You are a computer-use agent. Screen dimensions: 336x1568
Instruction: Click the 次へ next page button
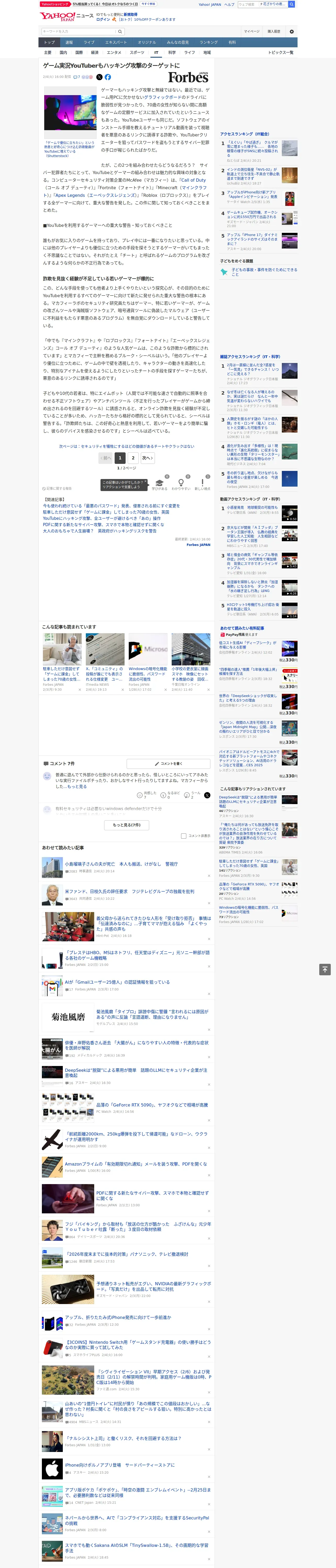point(147,458)
